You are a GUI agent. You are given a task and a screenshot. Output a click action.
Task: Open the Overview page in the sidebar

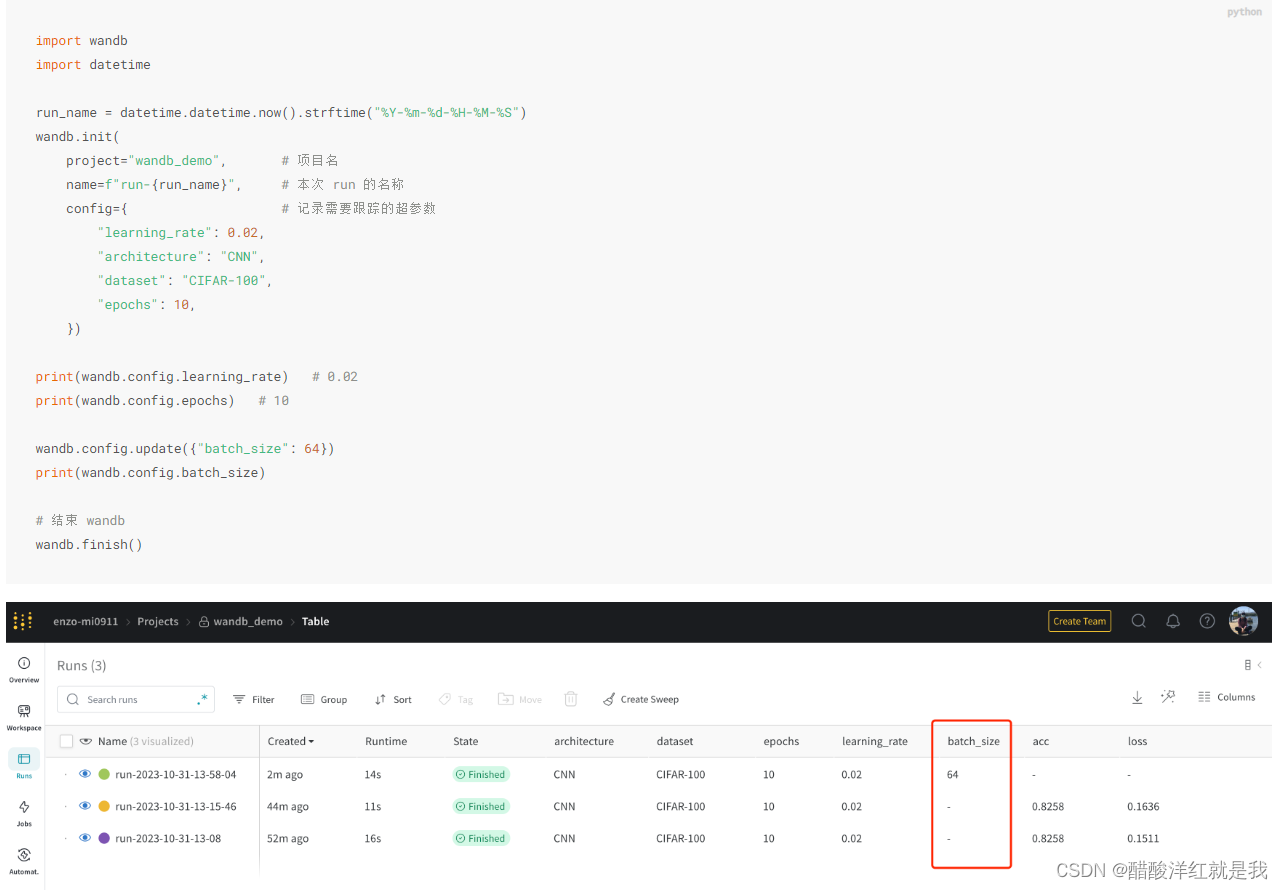click(24, 669)
